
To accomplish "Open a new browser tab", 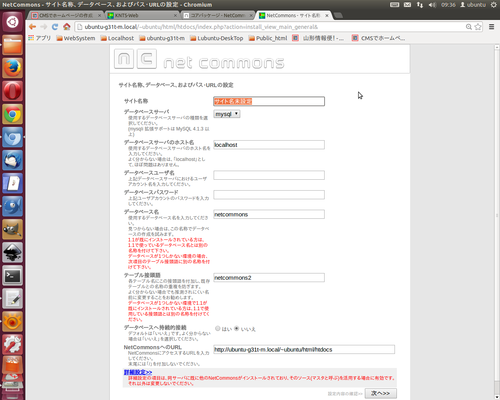I will coord(338,15).
